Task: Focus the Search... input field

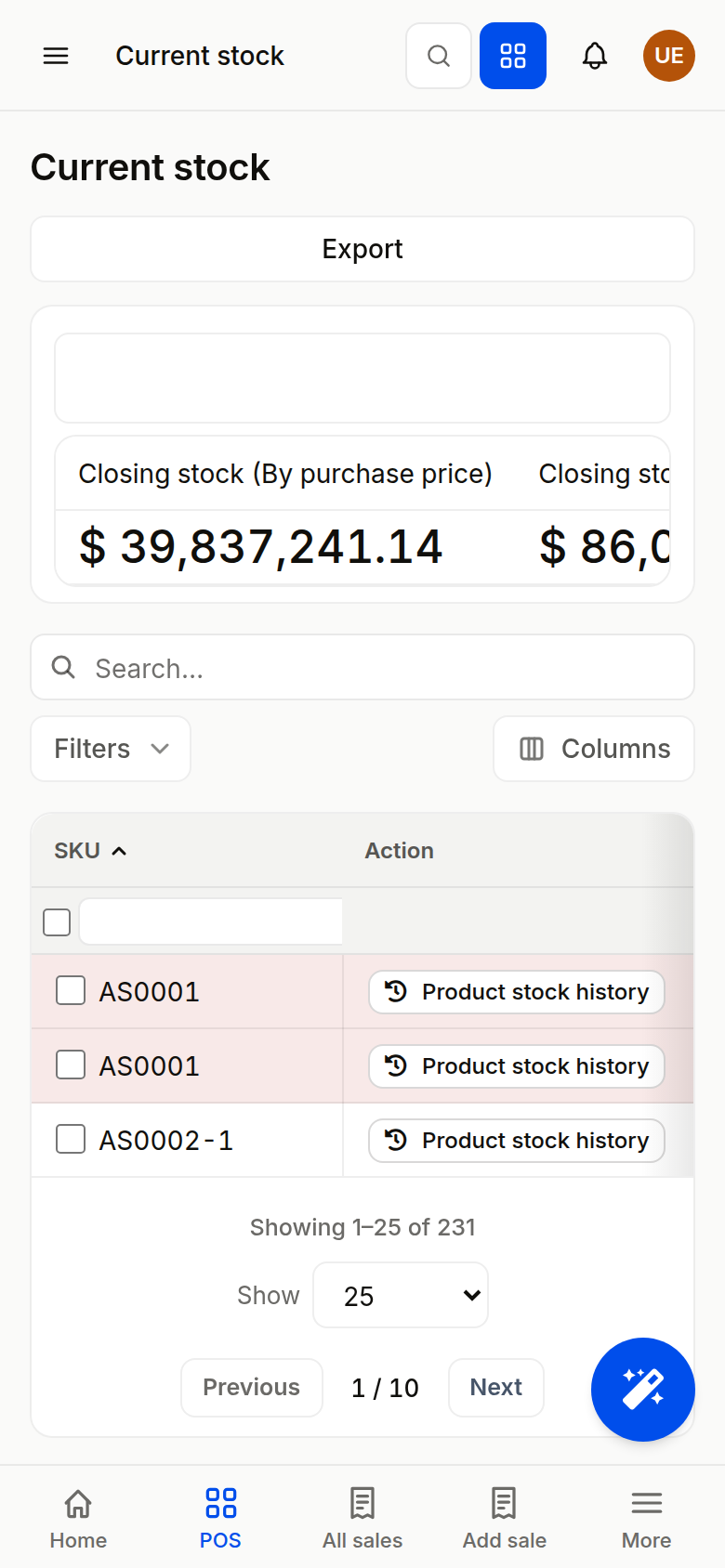Action: (362, 667)
